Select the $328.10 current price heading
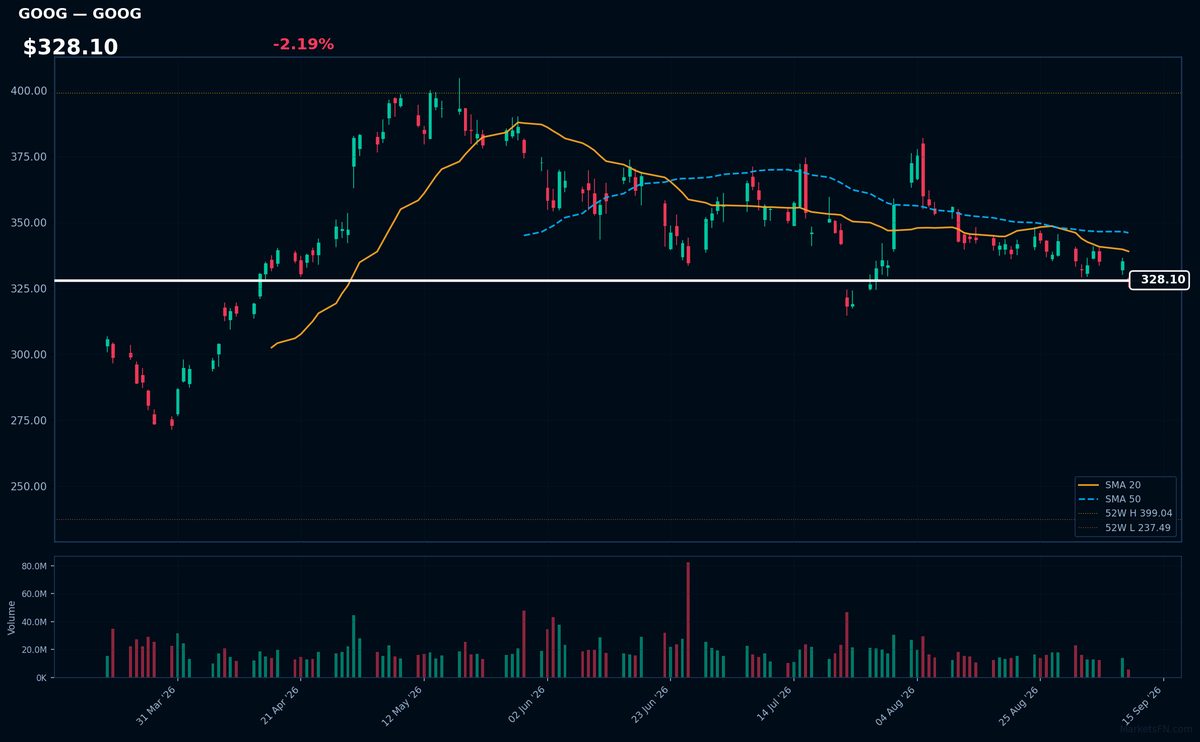This screenshot has height=742, width=1200. click(x=70, y=47)
